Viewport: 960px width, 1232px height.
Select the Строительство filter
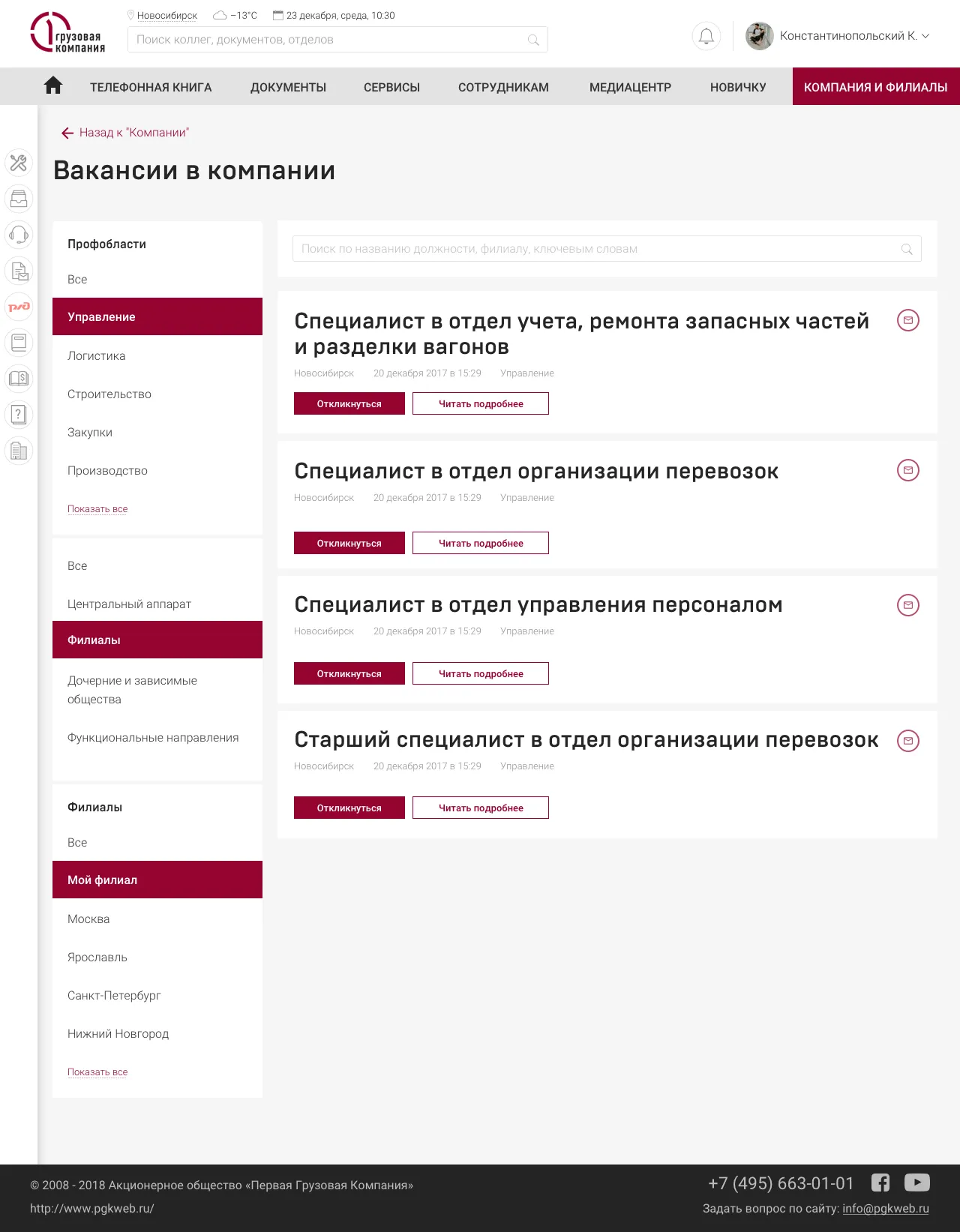click(109, 394)
